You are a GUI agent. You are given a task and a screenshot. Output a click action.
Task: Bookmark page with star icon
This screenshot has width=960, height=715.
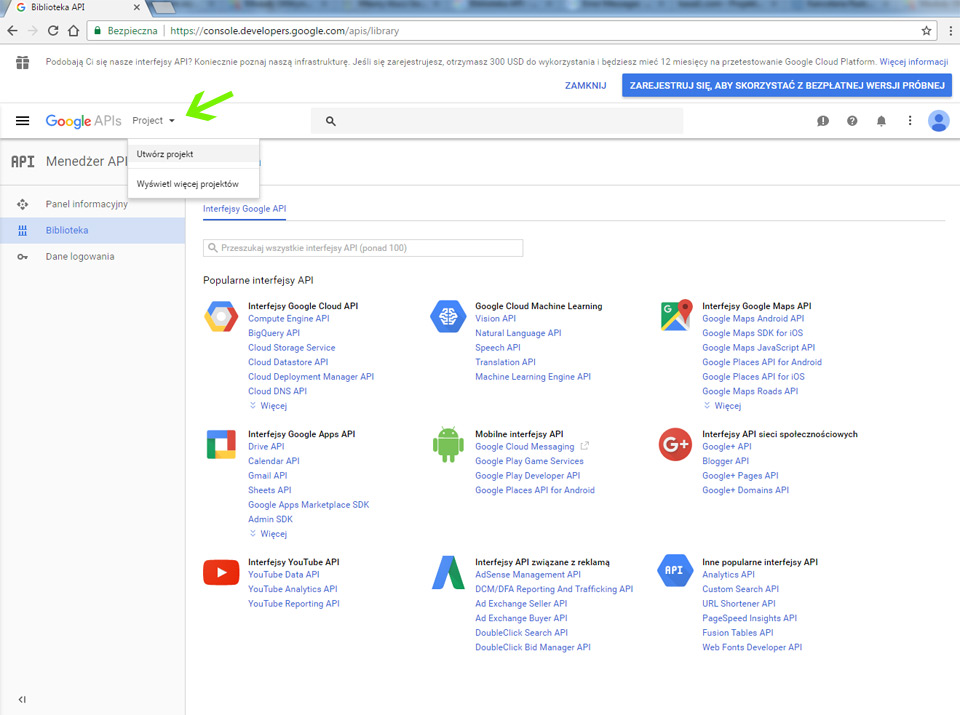[x=926, y=31]
